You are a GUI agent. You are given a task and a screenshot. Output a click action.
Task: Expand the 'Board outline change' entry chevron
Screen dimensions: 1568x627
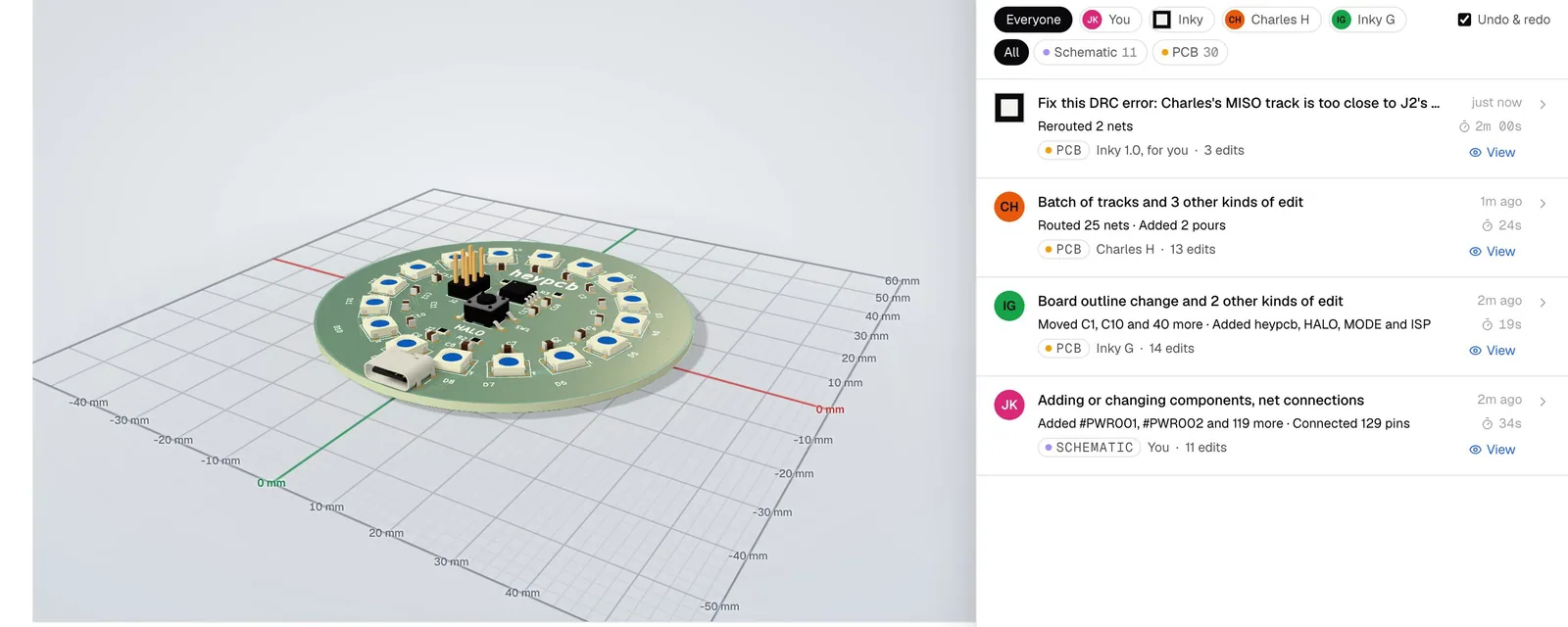pyautogui.click(x=1543, y=302)
